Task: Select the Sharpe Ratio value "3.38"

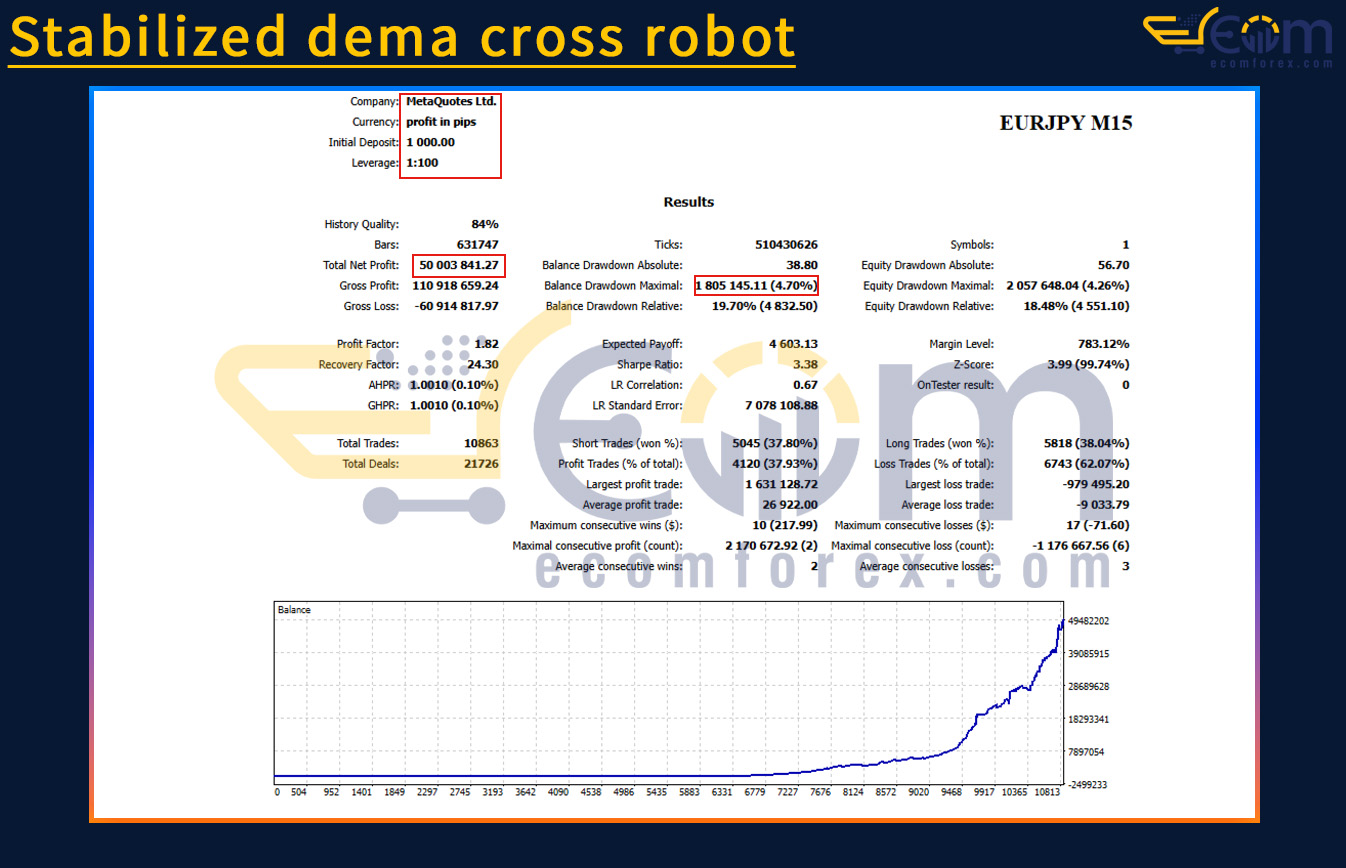Action: pyautogui.click(x=805, y=364)
